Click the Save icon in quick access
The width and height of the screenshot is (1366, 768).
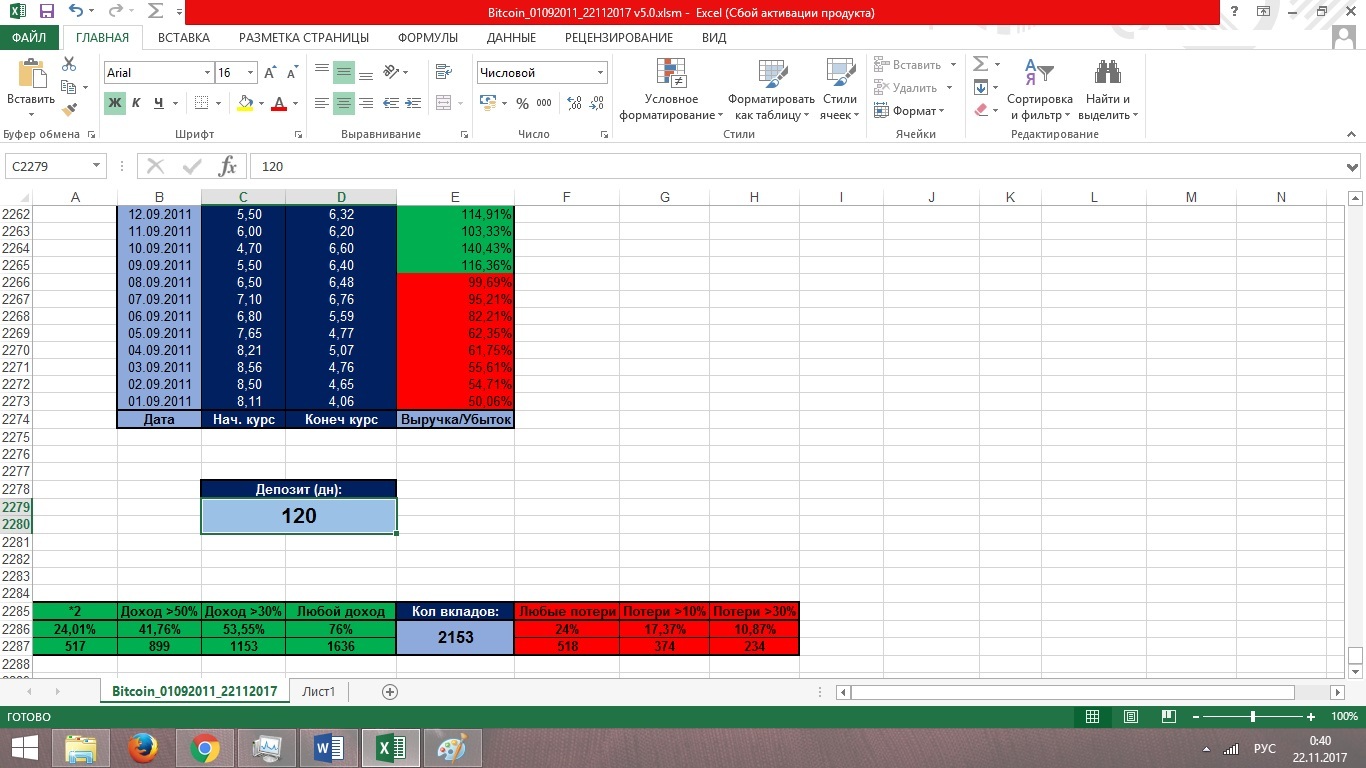point(47,12)
